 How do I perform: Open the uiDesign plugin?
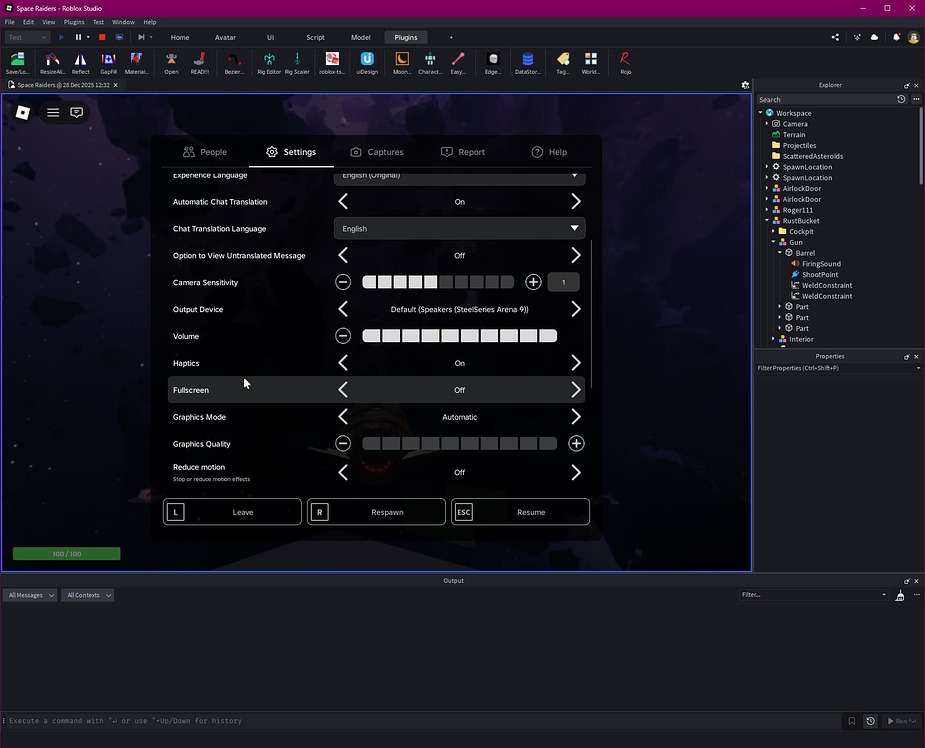pyautogui.click(x=367, y=63)
